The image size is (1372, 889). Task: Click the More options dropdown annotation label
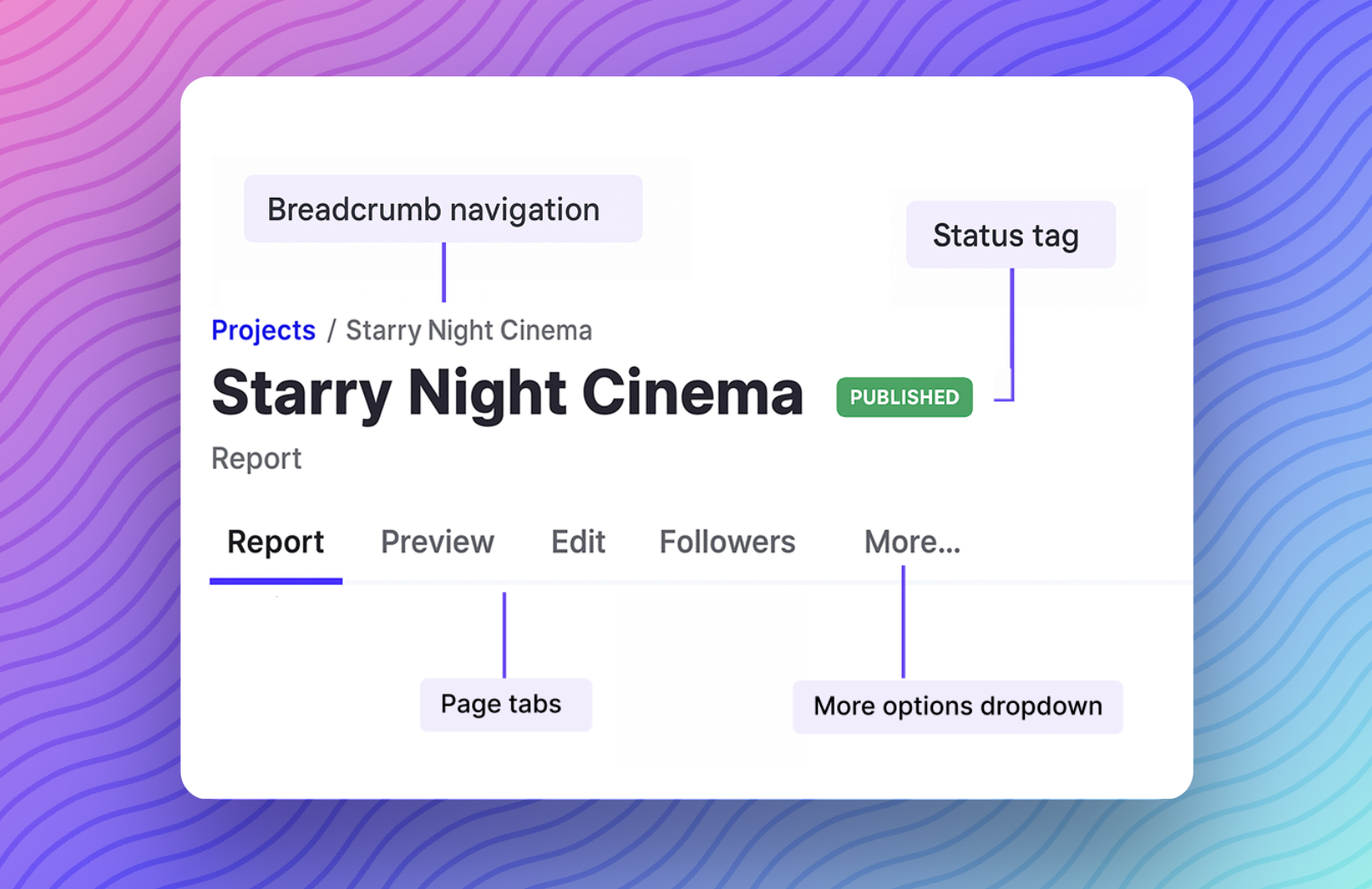(958, 706)
